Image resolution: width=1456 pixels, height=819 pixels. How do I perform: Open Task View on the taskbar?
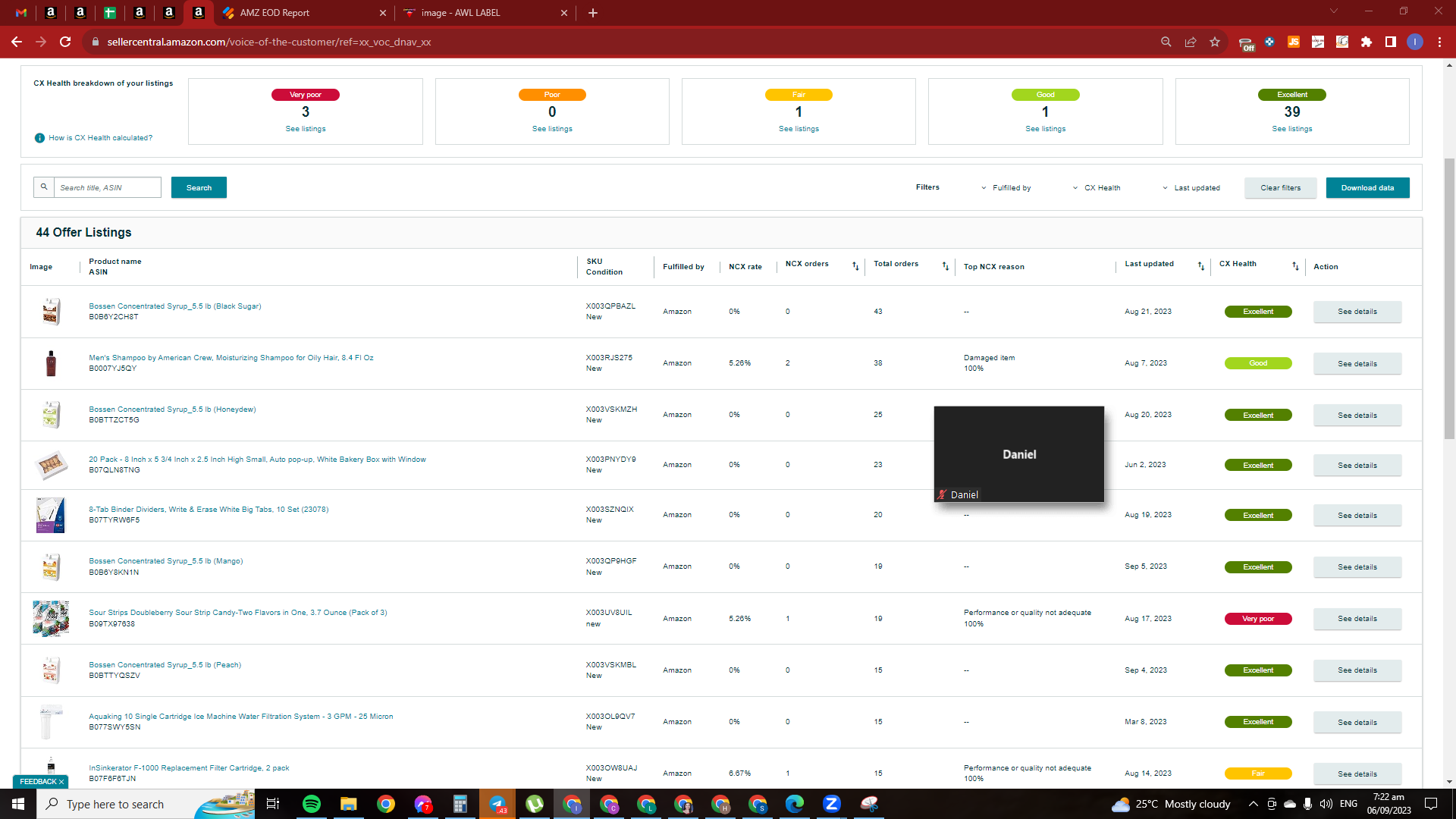(273, 804)
